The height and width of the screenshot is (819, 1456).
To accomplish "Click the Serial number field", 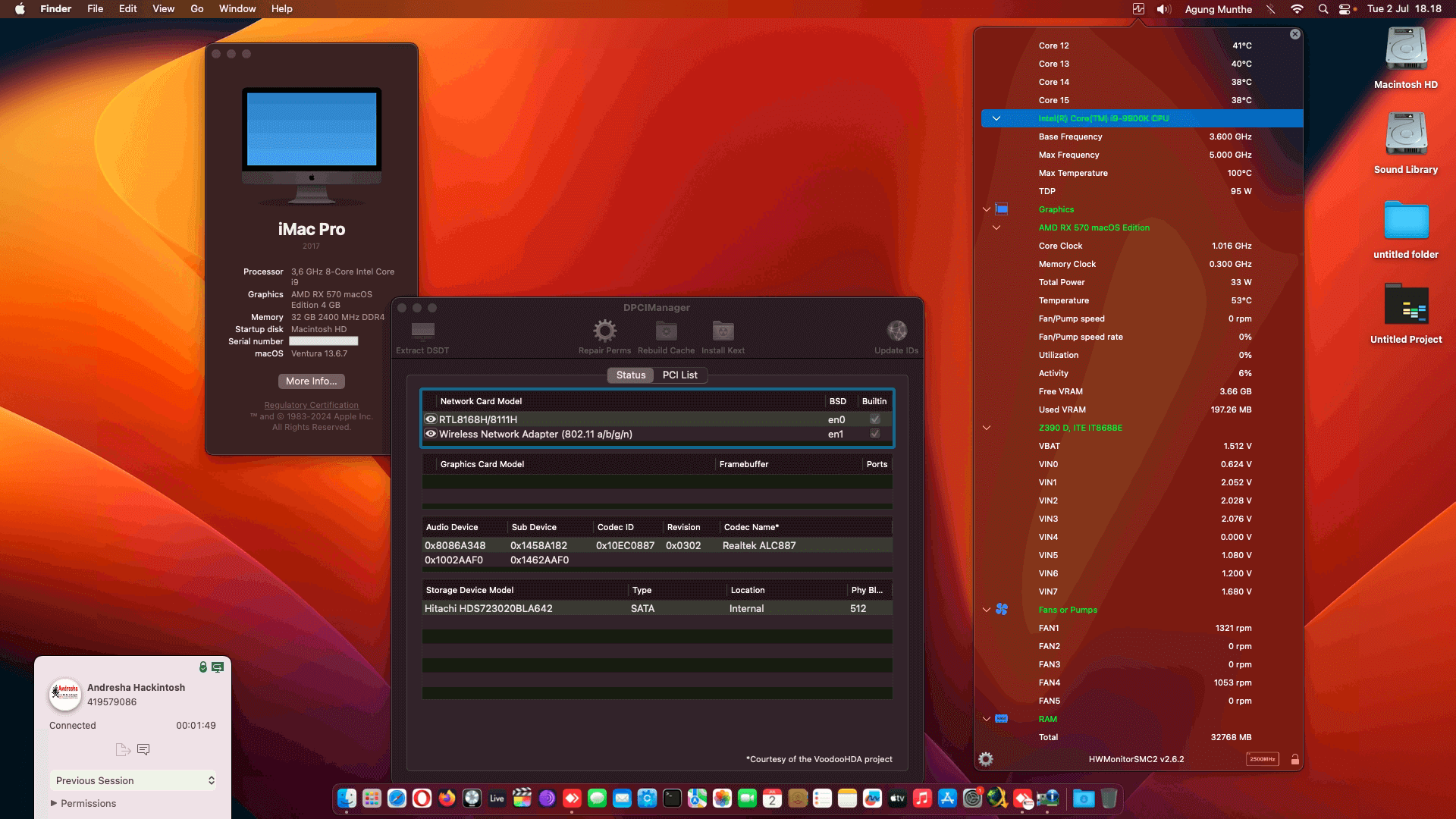I will point(324,341).
